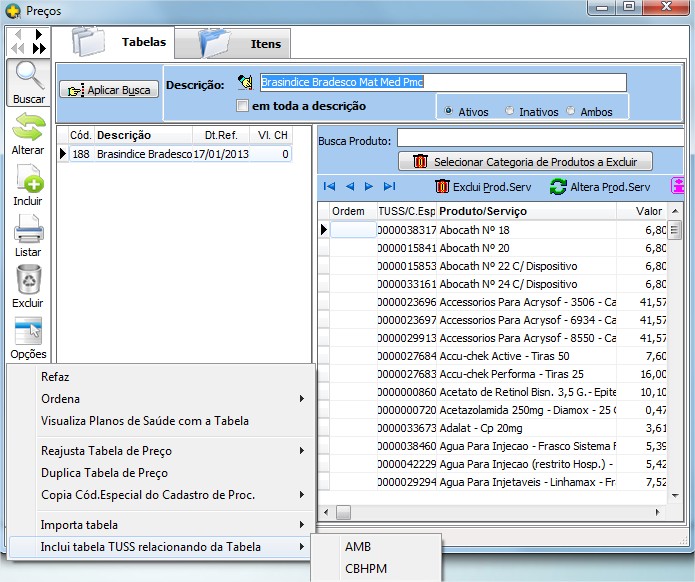Click Selecionar Categoria de Produtos a Excluir

click(x=525, y=161)
